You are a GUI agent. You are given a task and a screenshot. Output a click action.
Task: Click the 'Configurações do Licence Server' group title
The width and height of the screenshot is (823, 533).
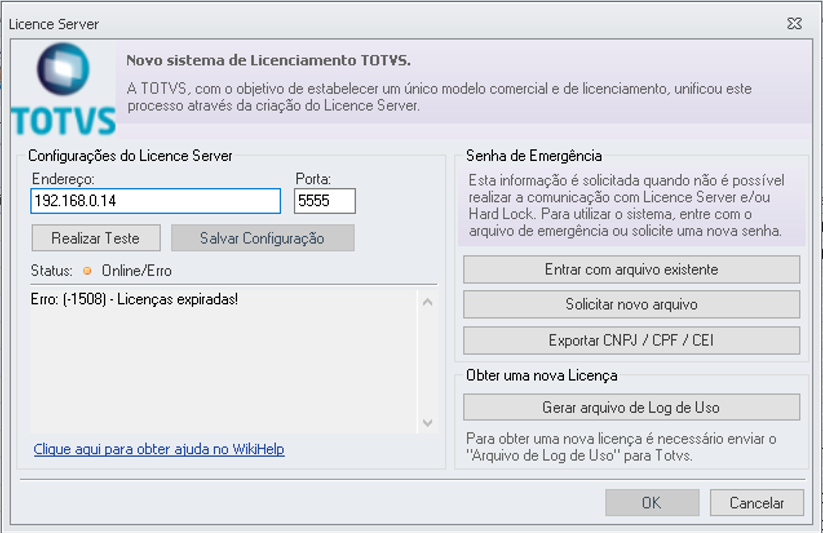[130, 156]
